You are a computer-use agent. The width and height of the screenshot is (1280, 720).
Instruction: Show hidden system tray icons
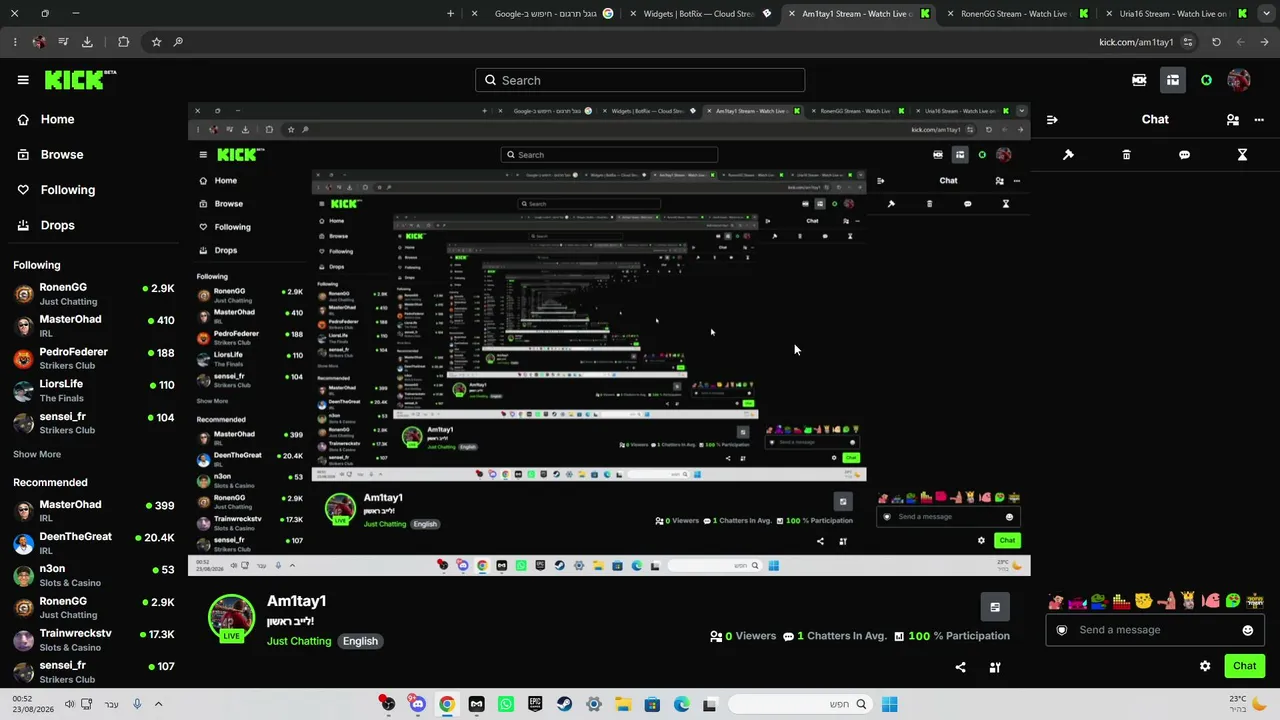coord(158,704)
